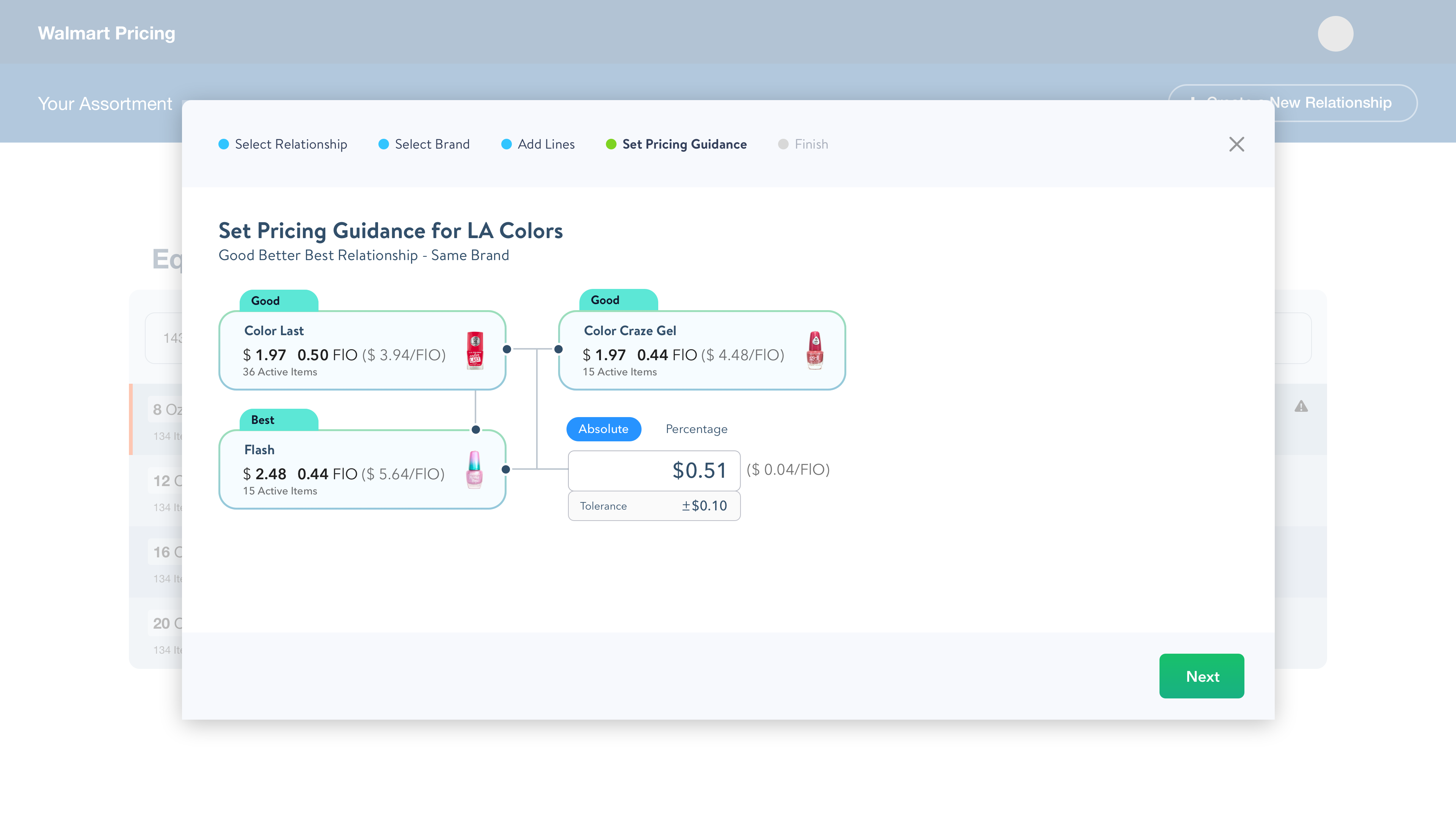Click the ($ 5.64/FIO) price under Flash
The width and height of the screenshot is (1456, 819).
(x=403, y=474)
